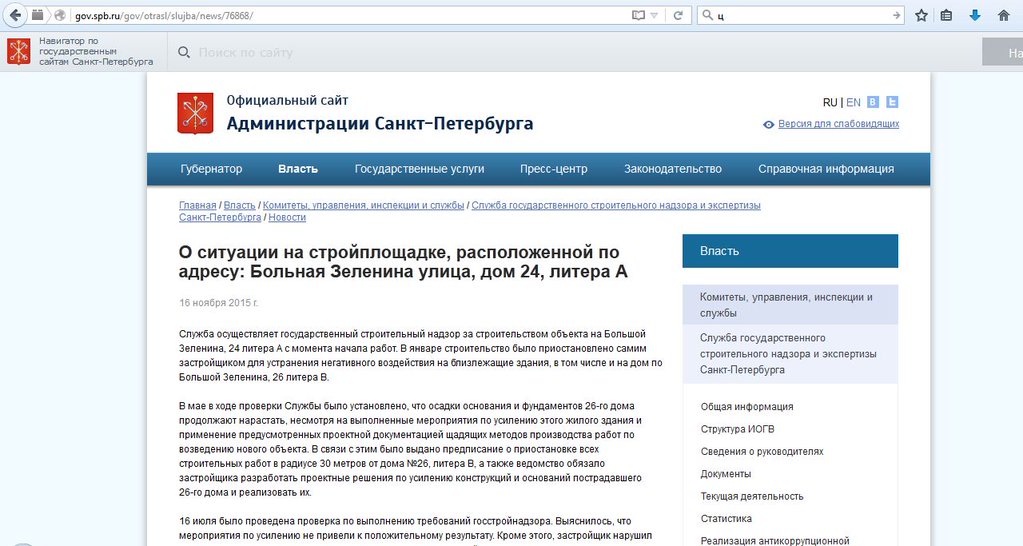This screenshot has height=546, width=1023.
Task: Open the VKontakte social icon
Action: (873, 102)
